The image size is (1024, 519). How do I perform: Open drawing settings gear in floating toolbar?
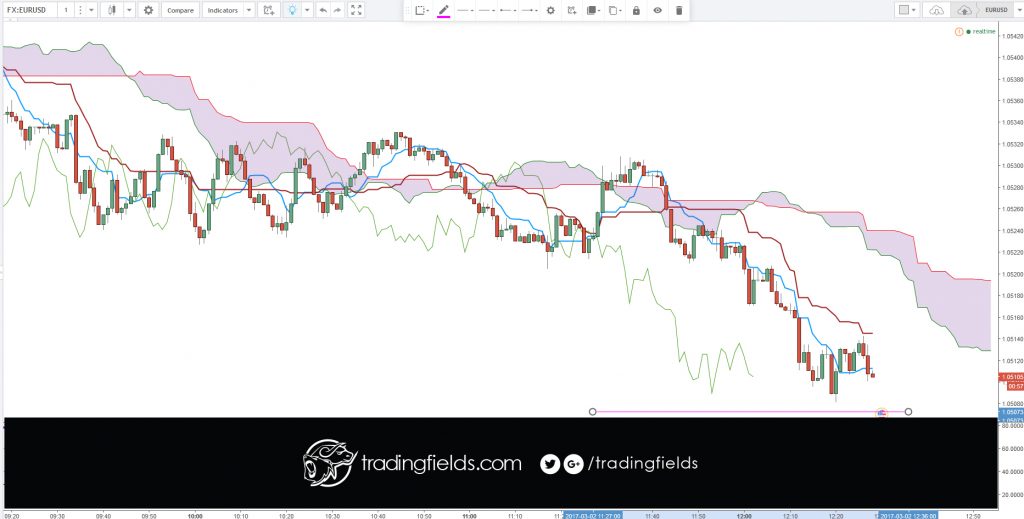pyautogui.click(x=551, y=10)
